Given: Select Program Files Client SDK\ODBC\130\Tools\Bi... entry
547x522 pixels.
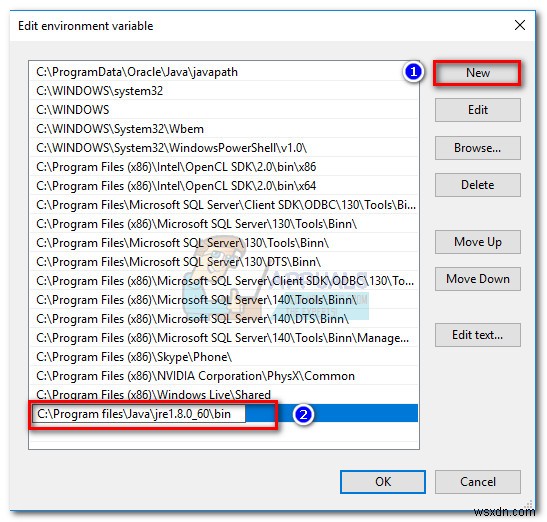Looking at the screenshot, I should point(224,205).
